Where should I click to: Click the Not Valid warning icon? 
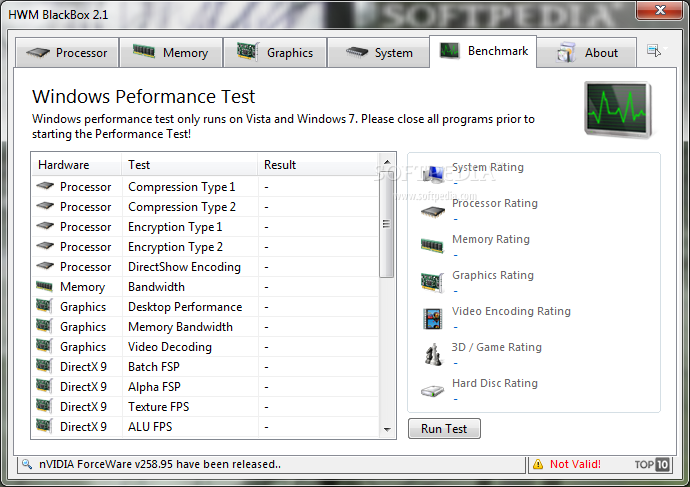point(538,464)
